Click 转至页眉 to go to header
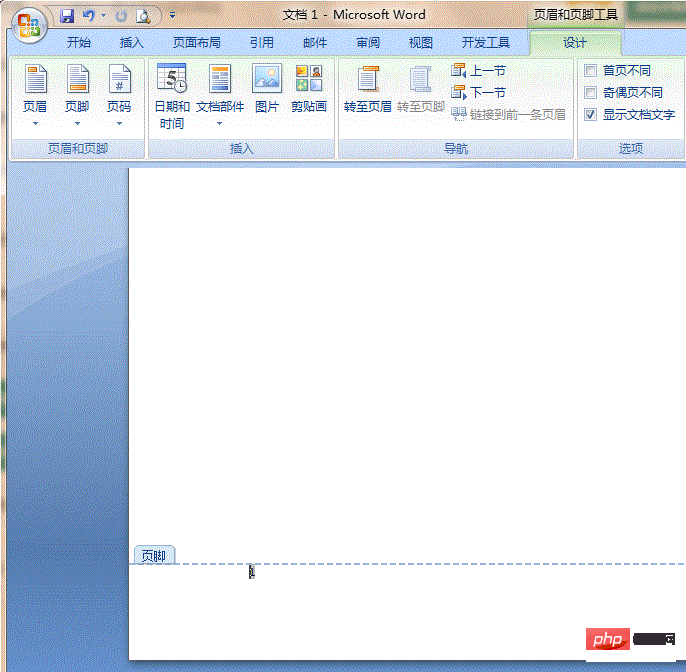686x672 pixels. coord(367,90)
